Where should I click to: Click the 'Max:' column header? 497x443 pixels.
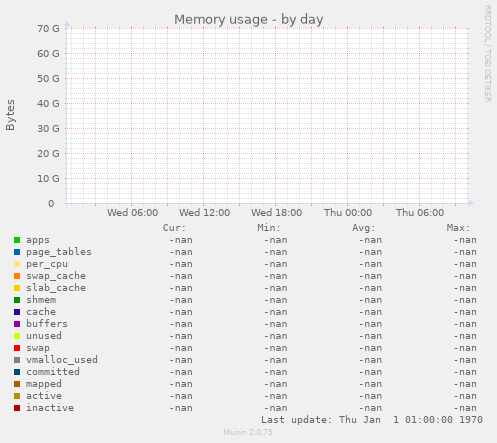pos(458,228)
